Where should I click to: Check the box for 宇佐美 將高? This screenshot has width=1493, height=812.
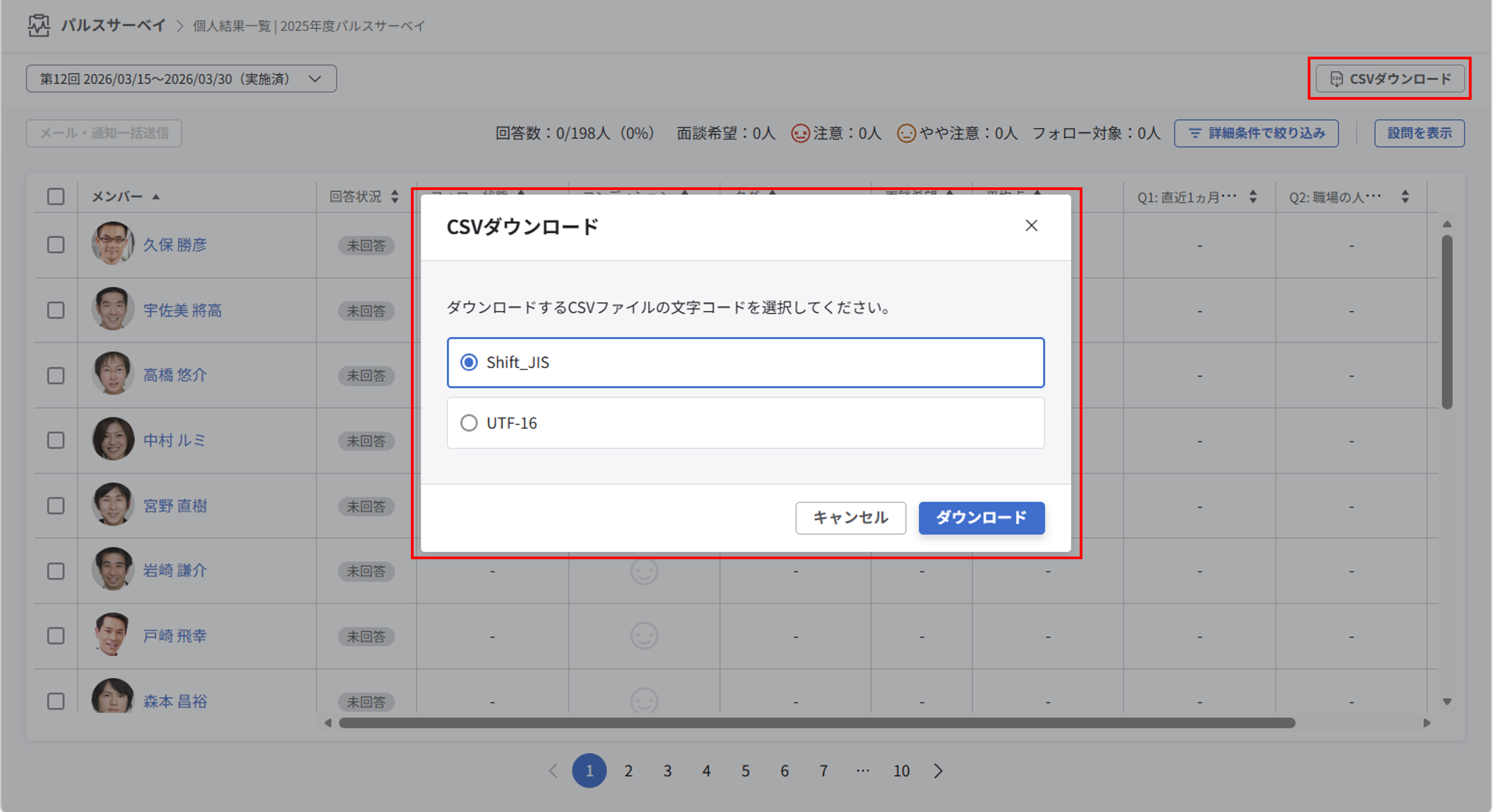tap(56, 310)
